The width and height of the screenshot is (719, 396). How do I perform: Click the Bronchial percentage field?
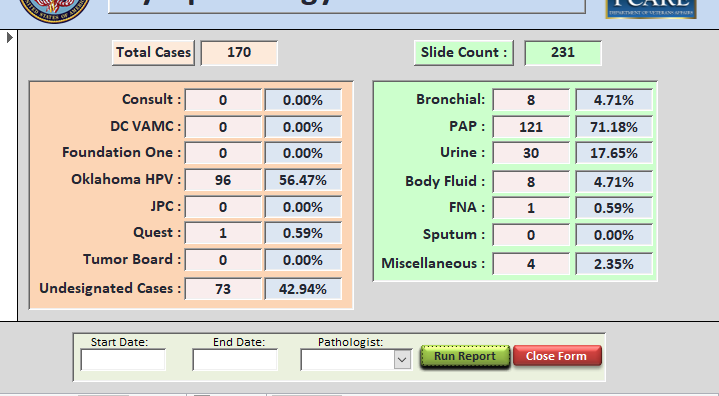[614, 99]
